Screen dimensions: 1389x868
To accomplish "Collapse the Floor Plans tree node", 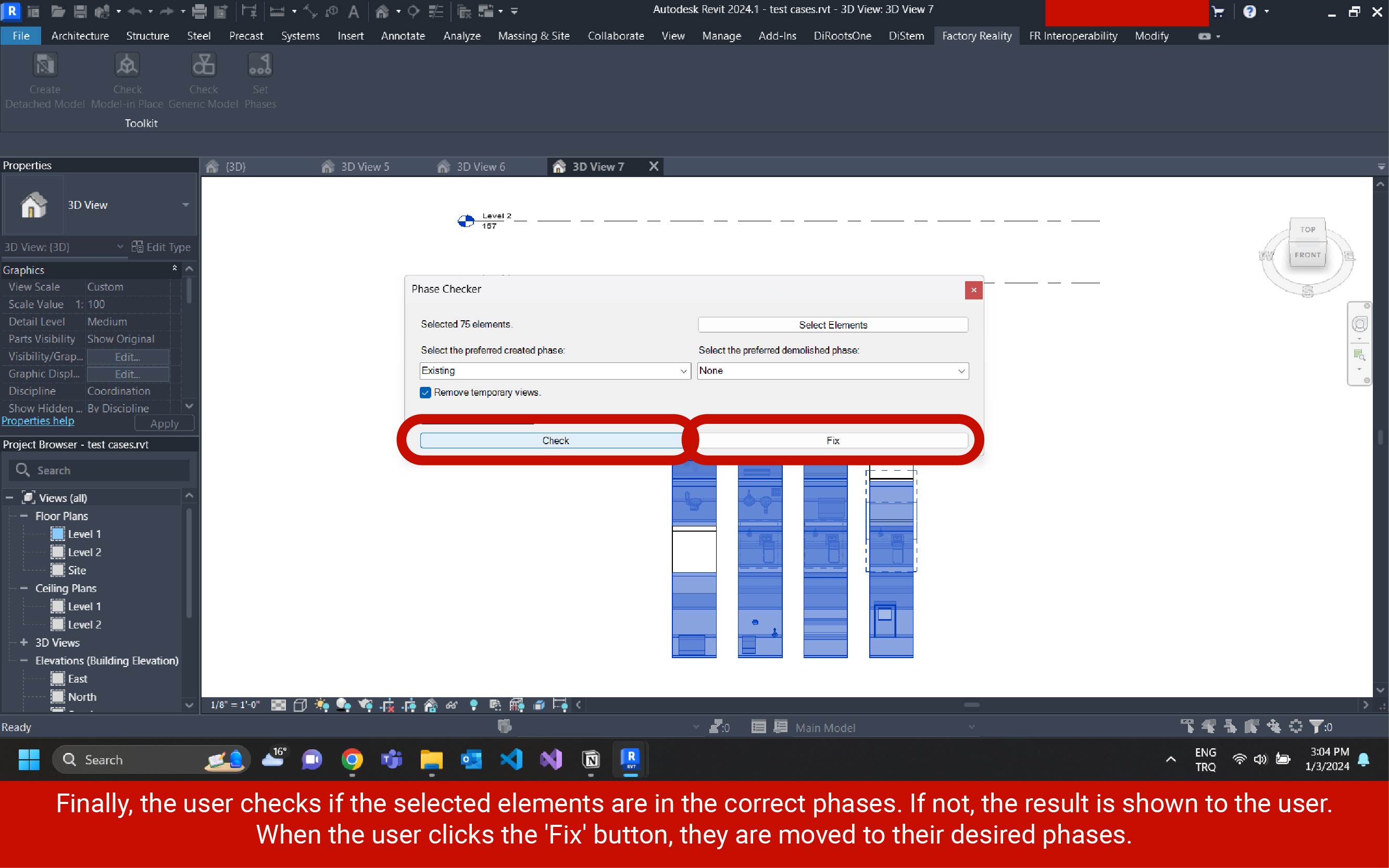I will pos(24,516).
